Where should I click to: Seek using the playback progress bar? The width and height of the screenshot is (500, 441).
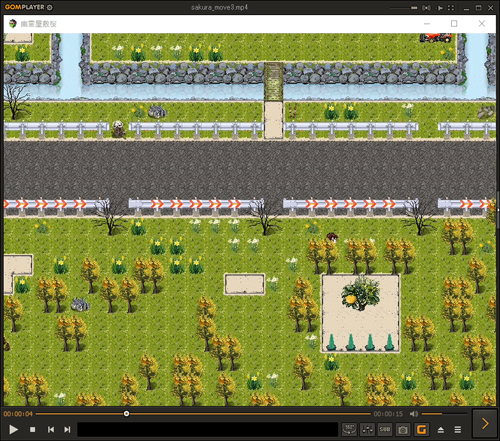click(x=203, y=414)
